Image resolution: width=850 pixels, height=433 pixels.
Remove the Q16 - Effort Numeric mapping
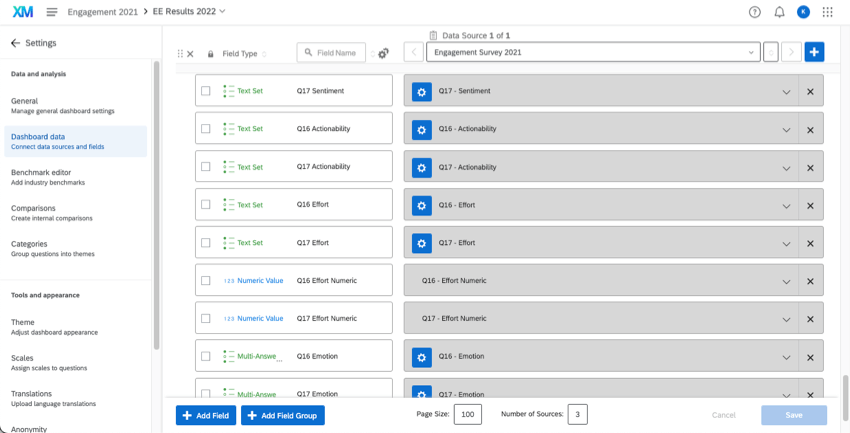point(810,281)
